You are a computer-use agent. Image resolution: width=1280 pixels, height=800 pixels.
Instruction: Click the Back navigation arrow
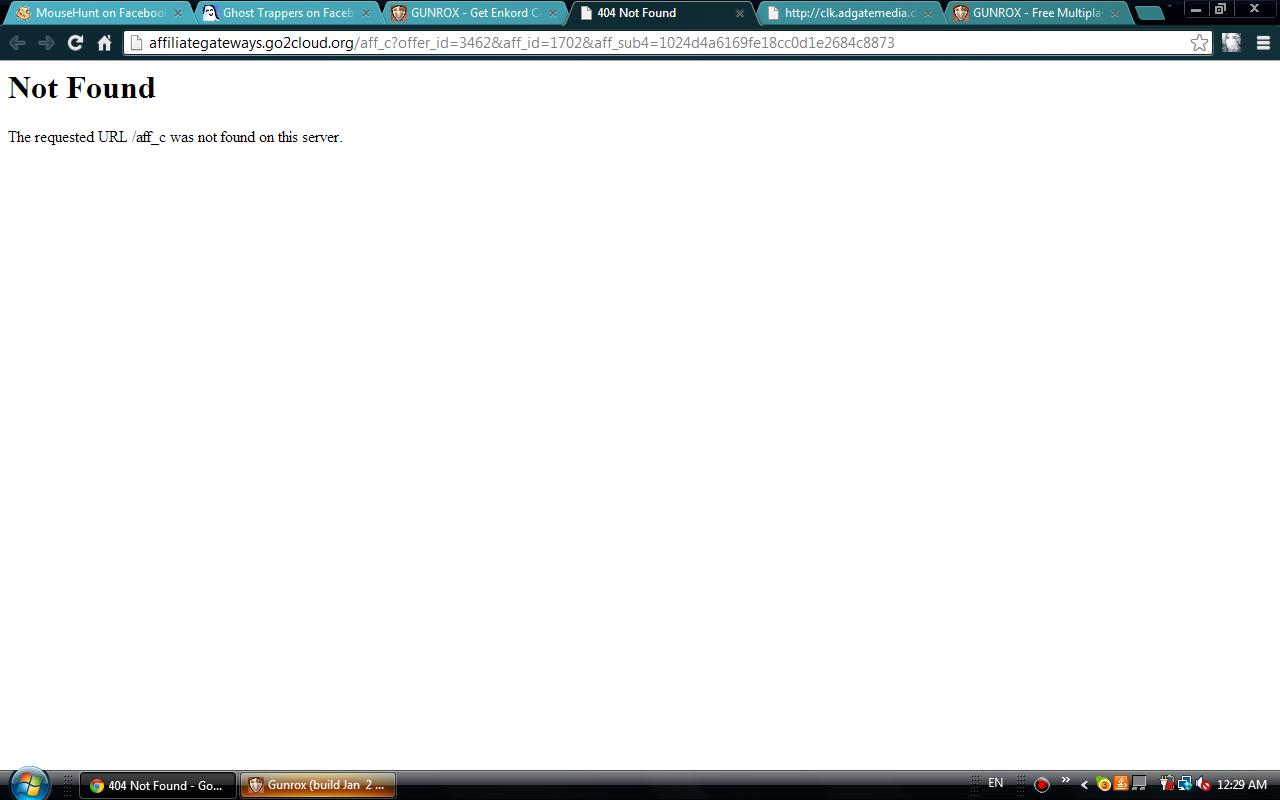(x=17, y=43)
